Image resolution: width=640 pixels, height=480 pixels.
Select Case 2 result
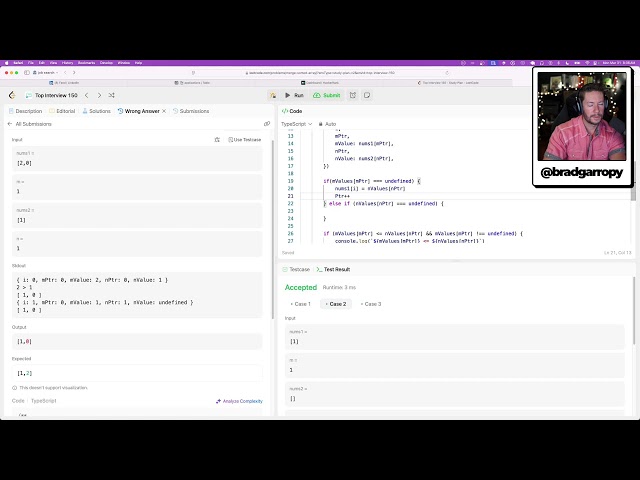(x=336, y=304)
